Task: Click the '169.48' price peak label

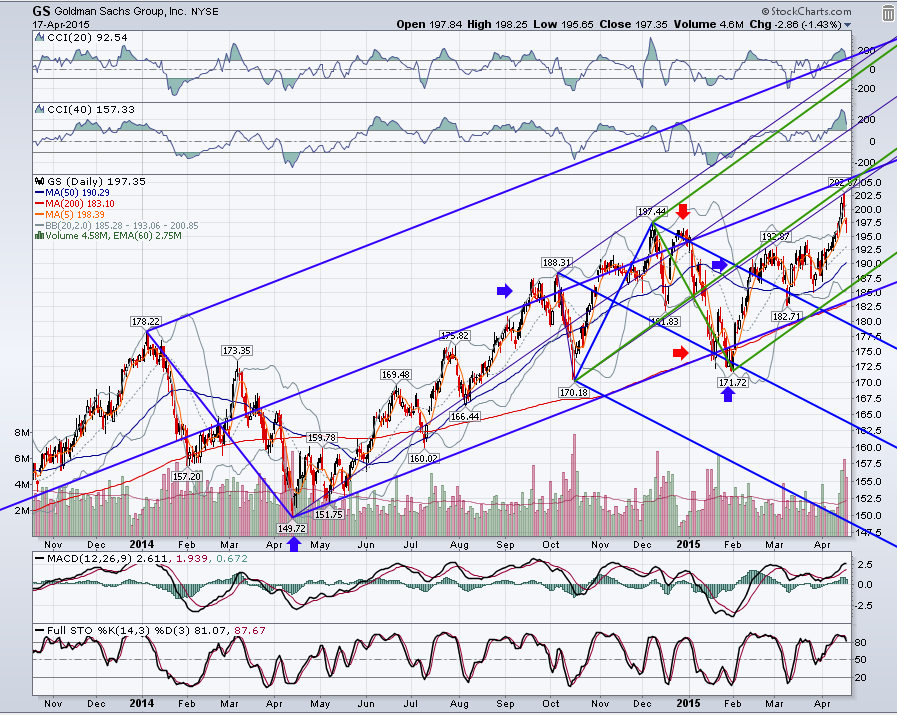Action: coord(396,375)
